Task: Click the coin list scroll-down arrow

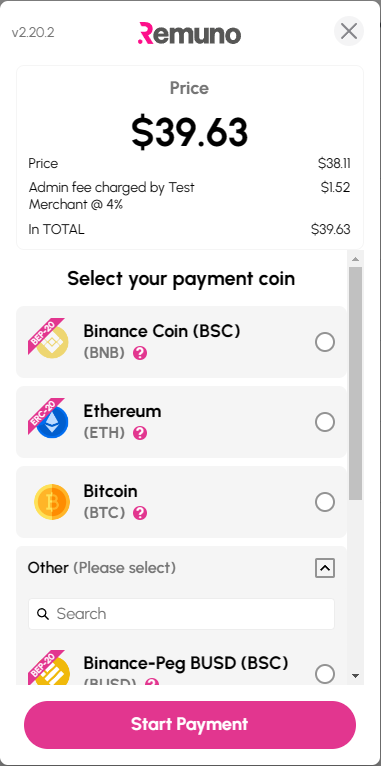Action: pos(356,676)
